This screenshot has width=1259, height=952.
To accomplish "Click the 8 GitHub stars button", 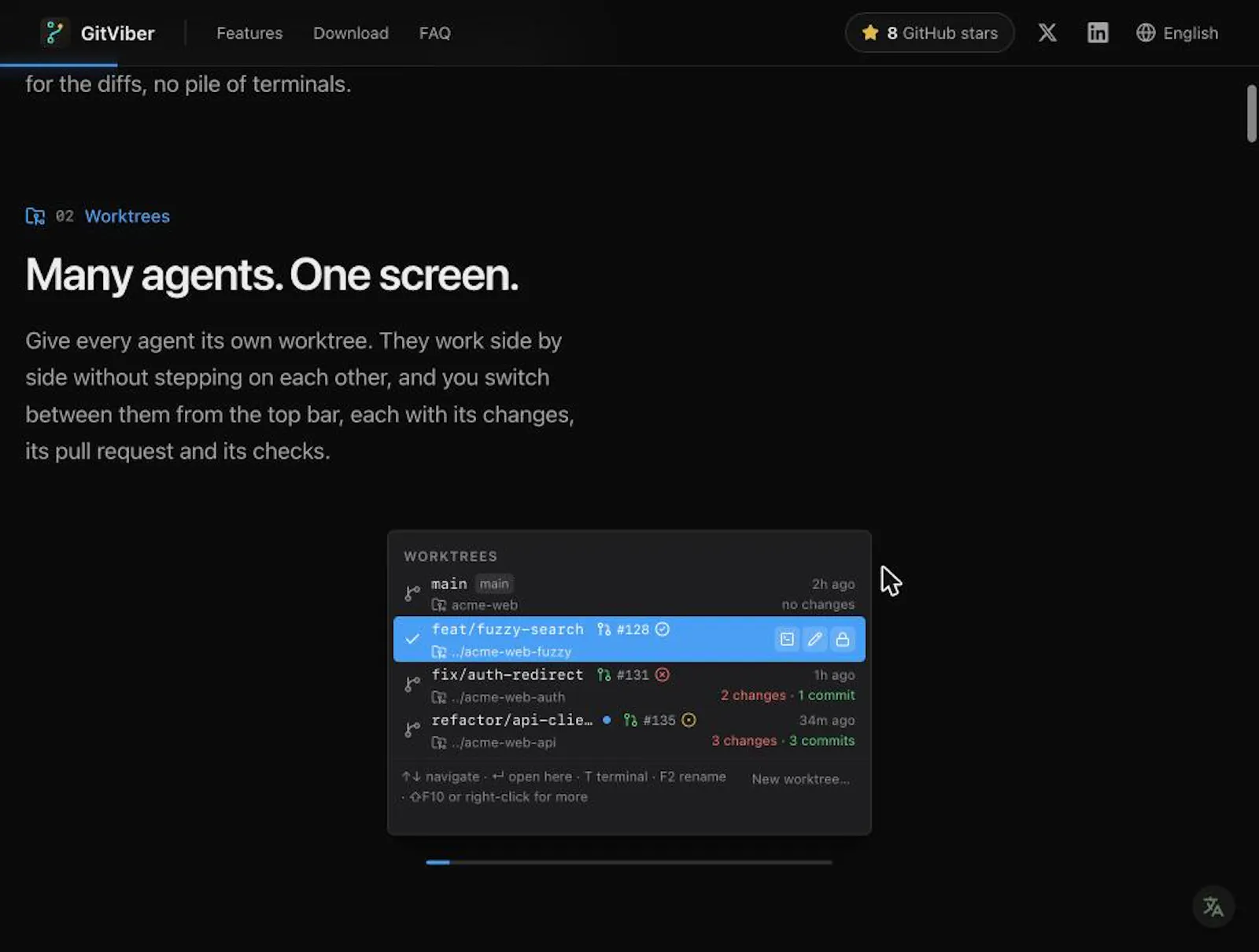I will (x=929, y=33).
